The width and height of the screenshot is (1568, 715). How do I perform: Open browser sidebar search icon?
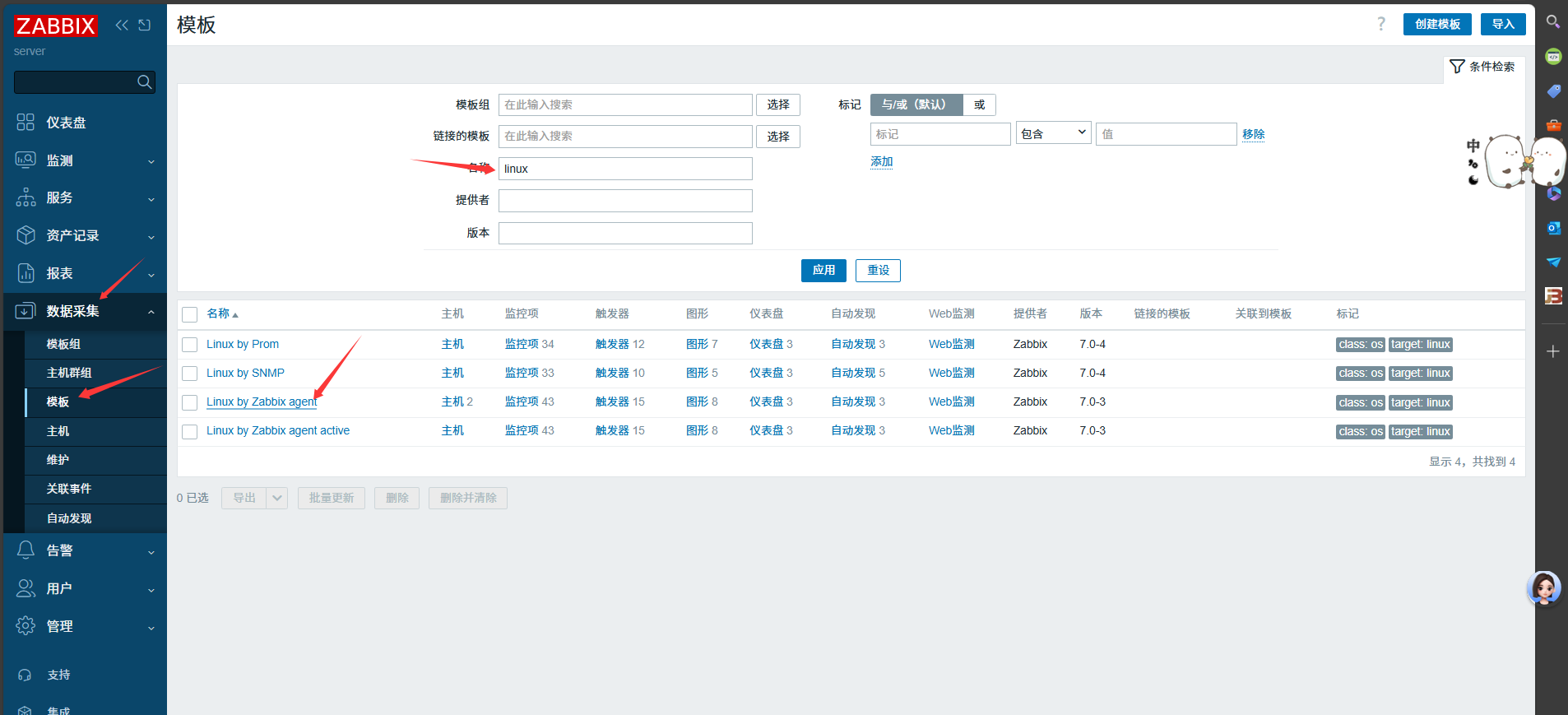coord(1553,21)
